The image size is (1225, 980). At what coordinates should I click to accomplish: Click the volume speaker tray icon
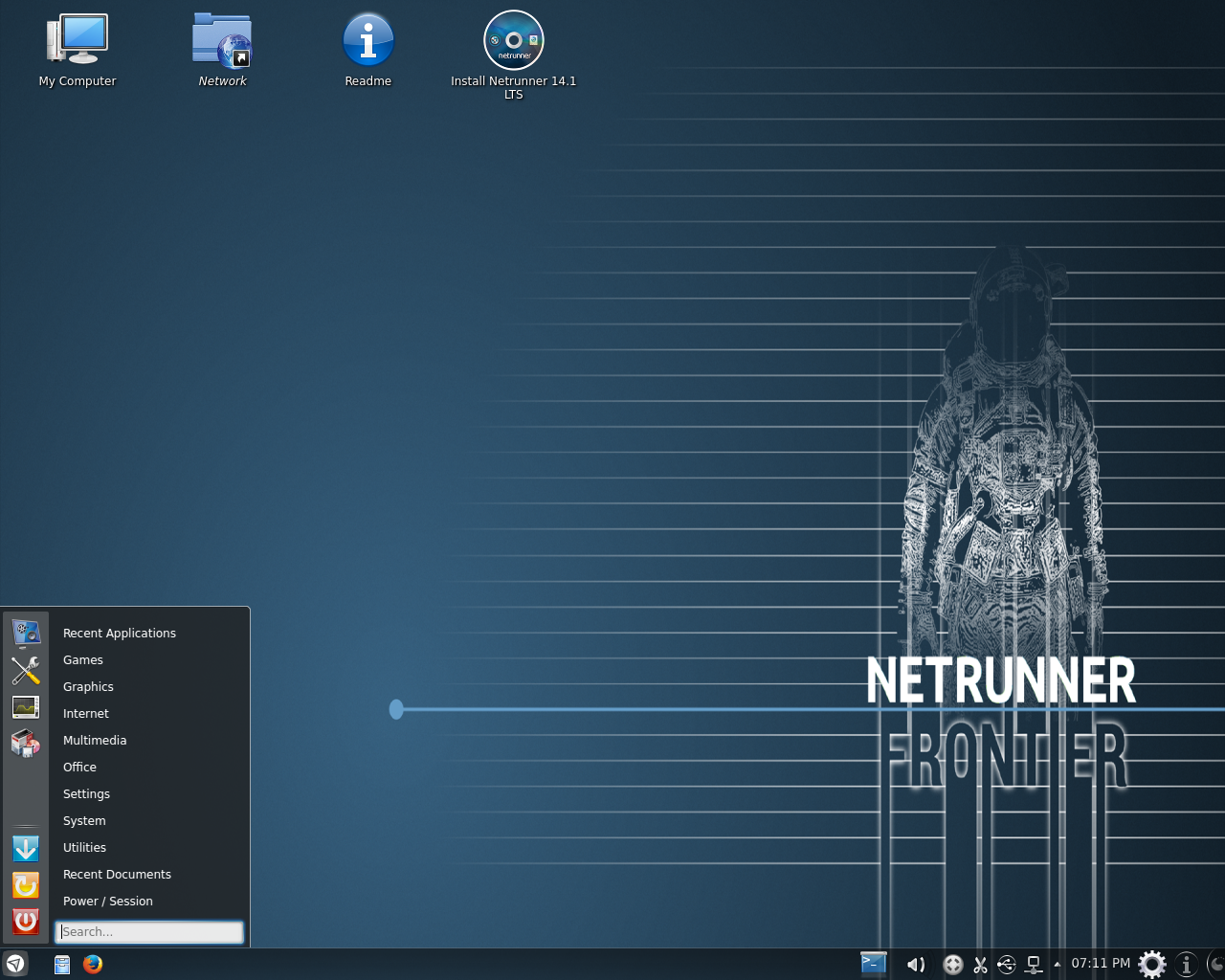[x=916, y=965]
